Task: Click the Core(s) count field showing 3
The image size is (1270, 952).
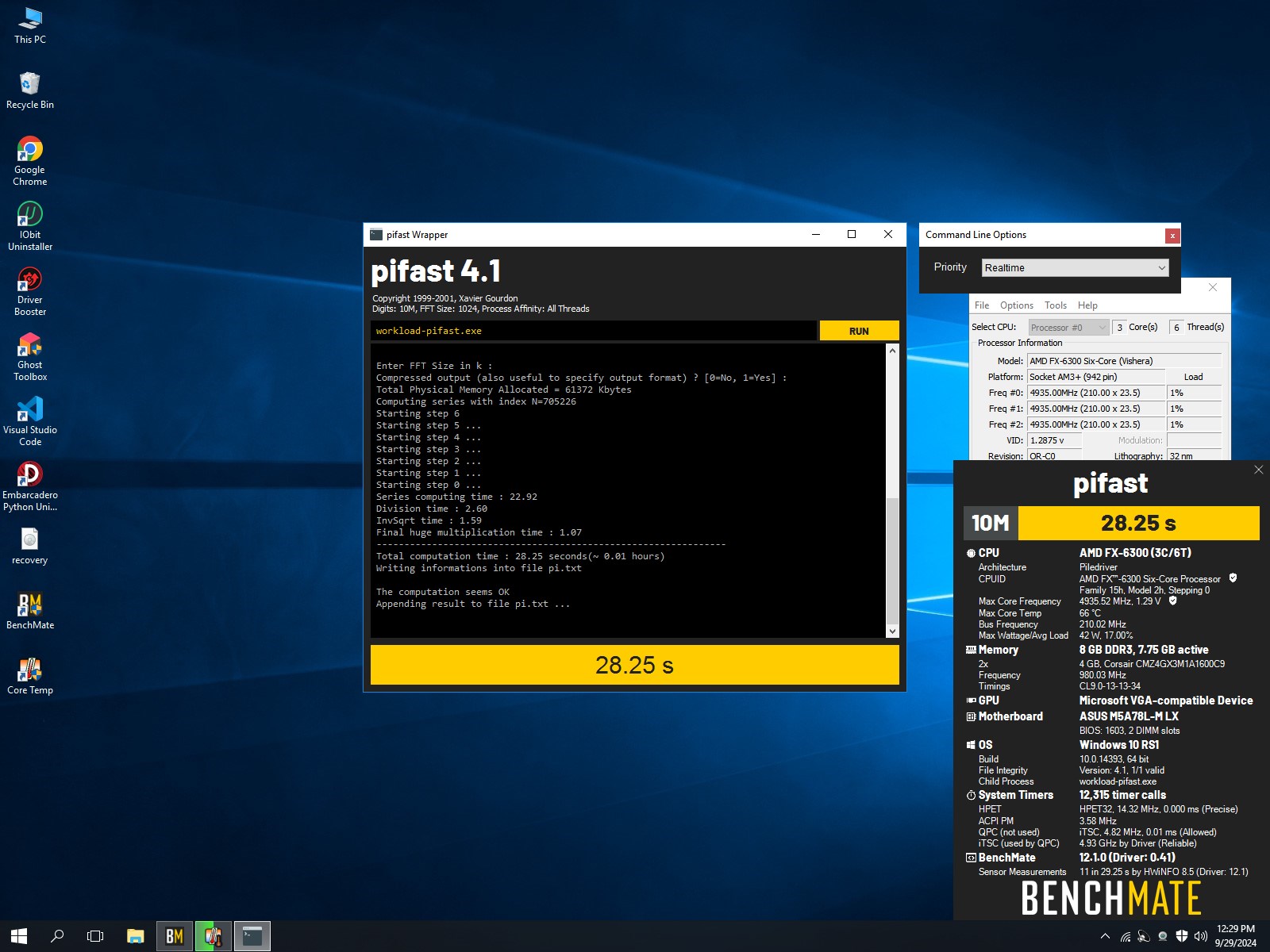Action: click(1119, 328)
